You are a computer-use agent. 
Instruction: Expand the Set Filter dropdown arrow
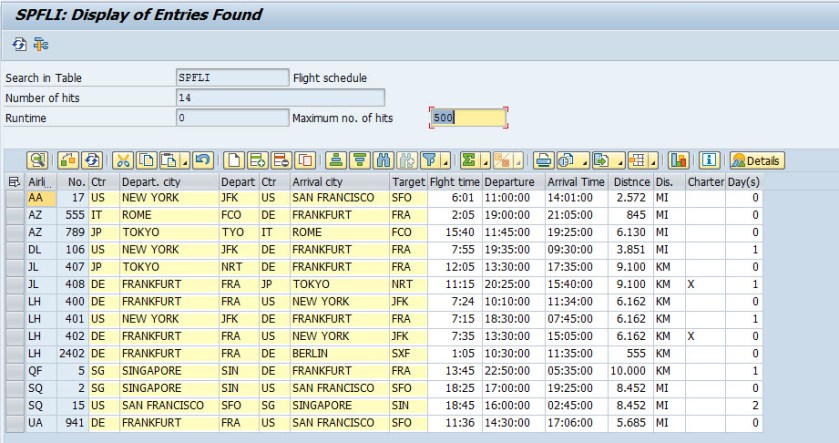click(444, 161)
